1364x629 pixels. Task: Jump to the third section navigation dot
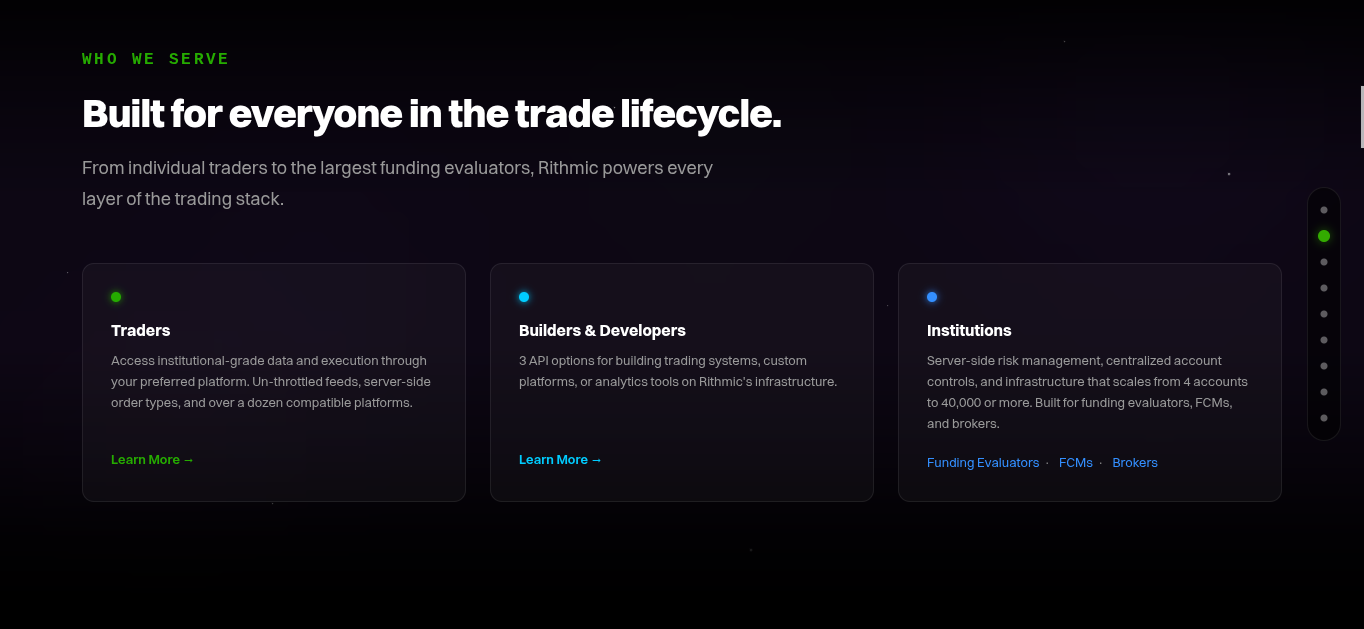(1324, 262)
